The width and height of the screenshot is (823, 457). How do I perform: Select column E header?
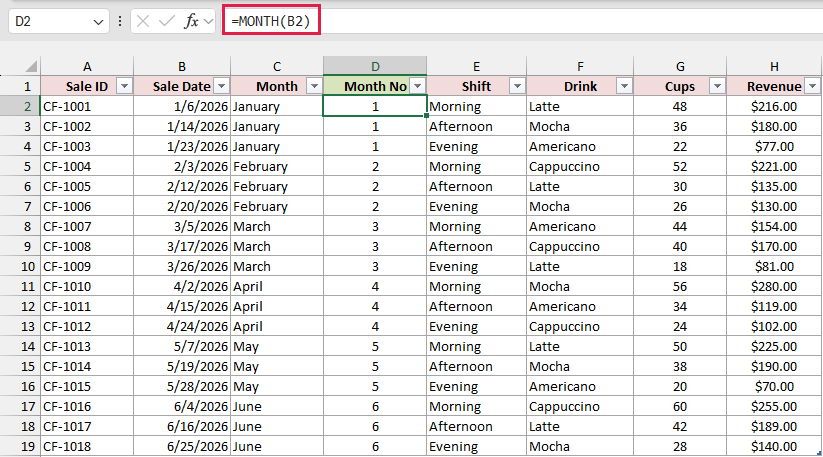point(476,67)
